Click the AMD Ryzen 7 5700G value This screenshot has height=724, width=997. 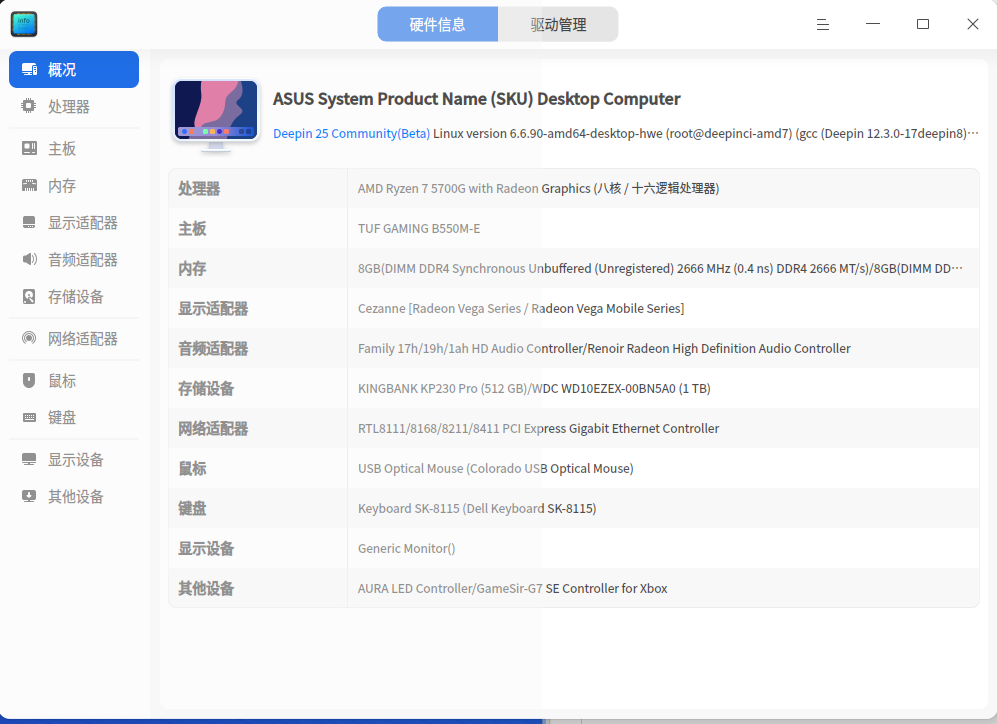(x=538, y=188)
